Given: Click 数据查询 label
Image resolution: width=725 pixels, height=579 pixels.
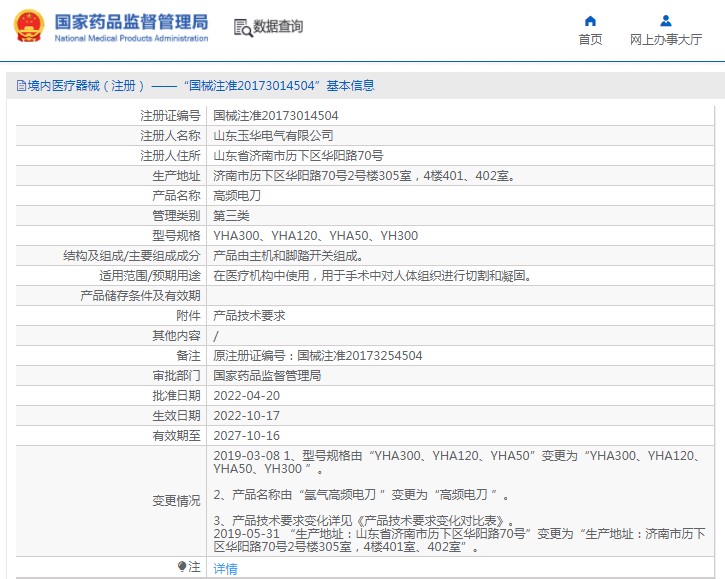Looking at the screenshot, I should 278,27.
